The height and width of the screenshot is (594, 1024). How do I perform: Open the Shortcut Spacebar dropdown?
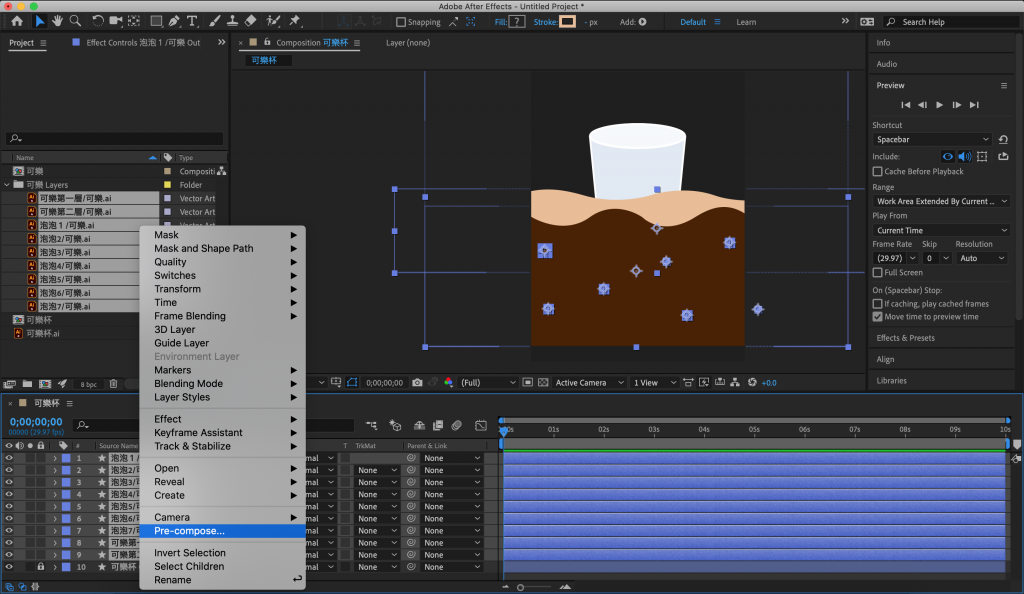tap(932, 140)
